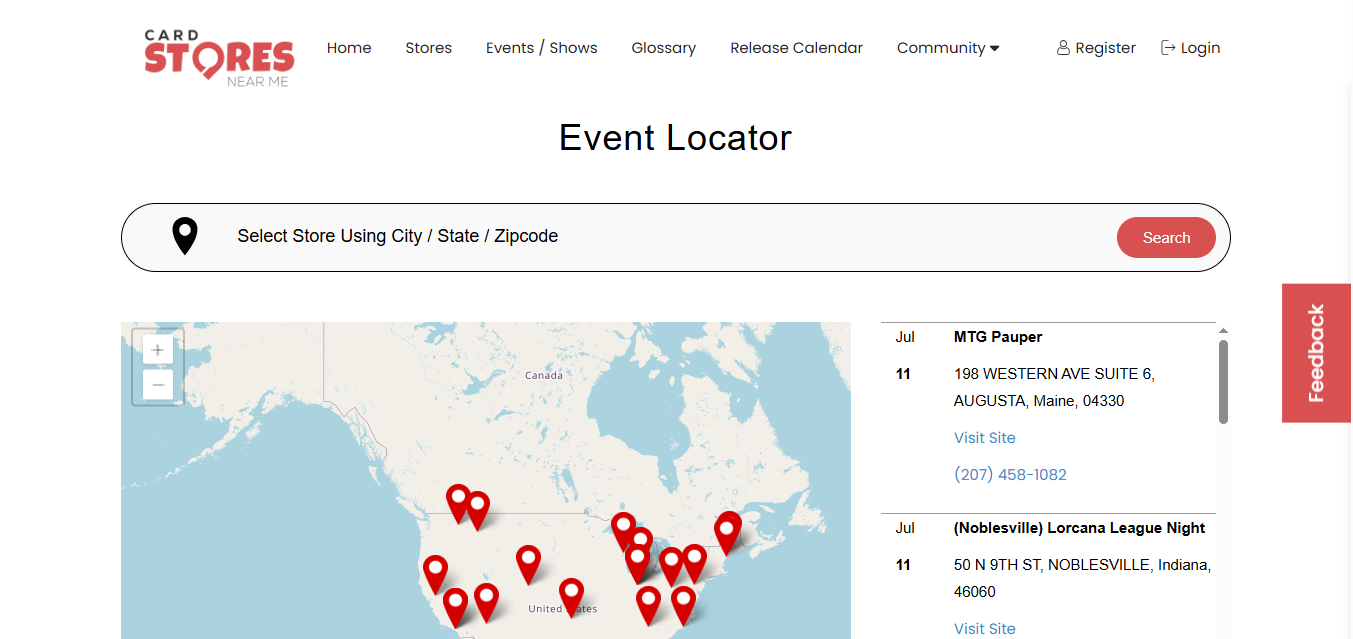
Task: Click the black location pin in search bar
Action: 185,236
